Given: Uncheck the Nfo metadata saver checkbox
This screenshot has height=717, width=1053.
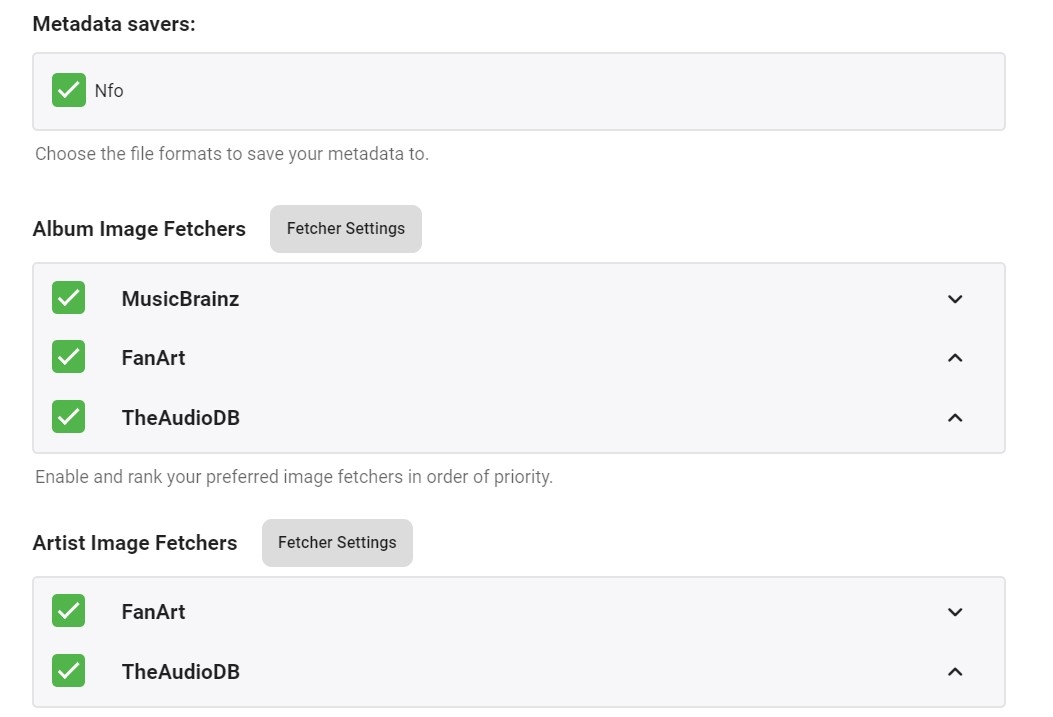Looking at the screenshot, I should [x=69, y=90].
